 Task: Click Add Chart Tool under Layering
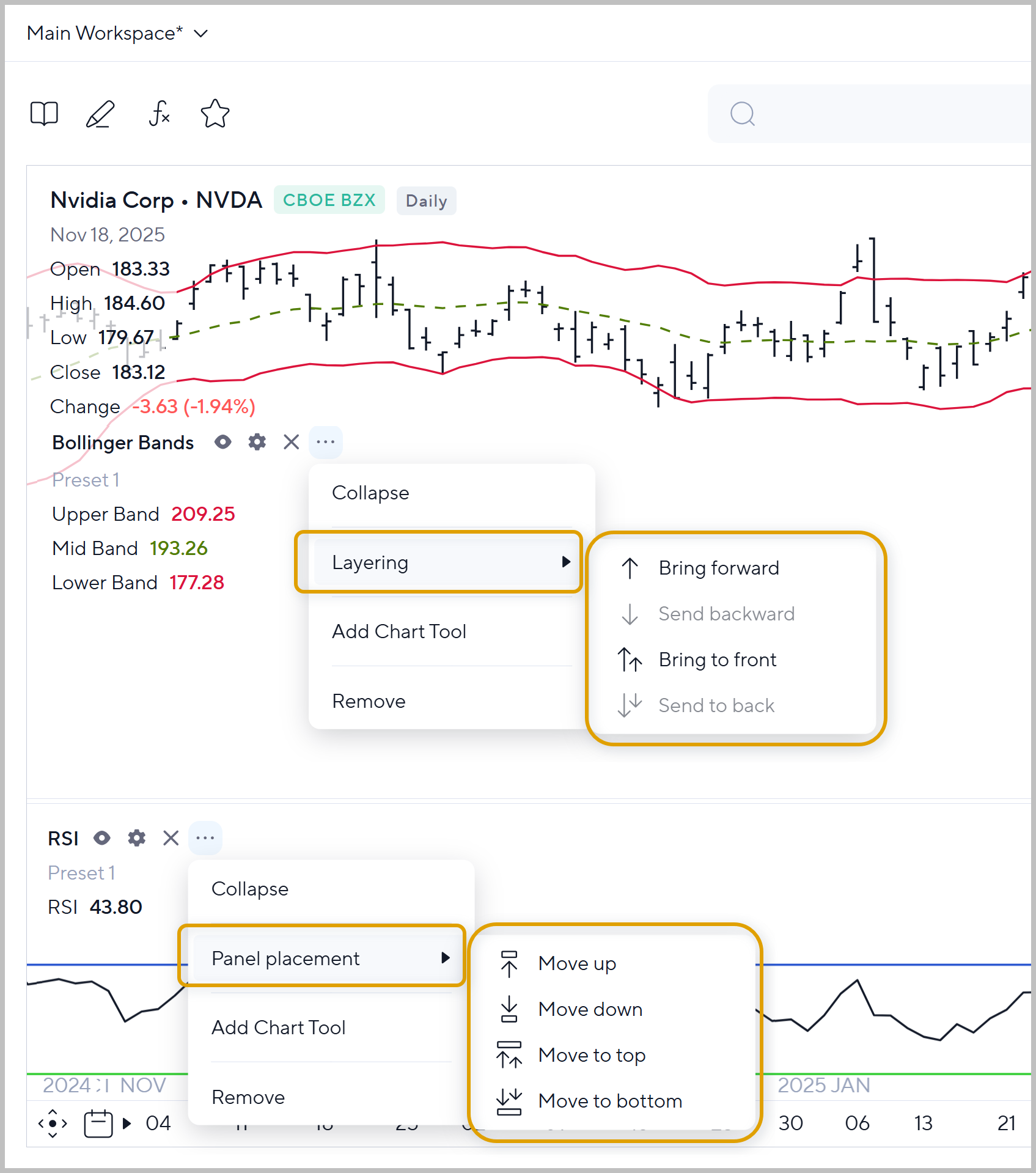coord(399,631)
